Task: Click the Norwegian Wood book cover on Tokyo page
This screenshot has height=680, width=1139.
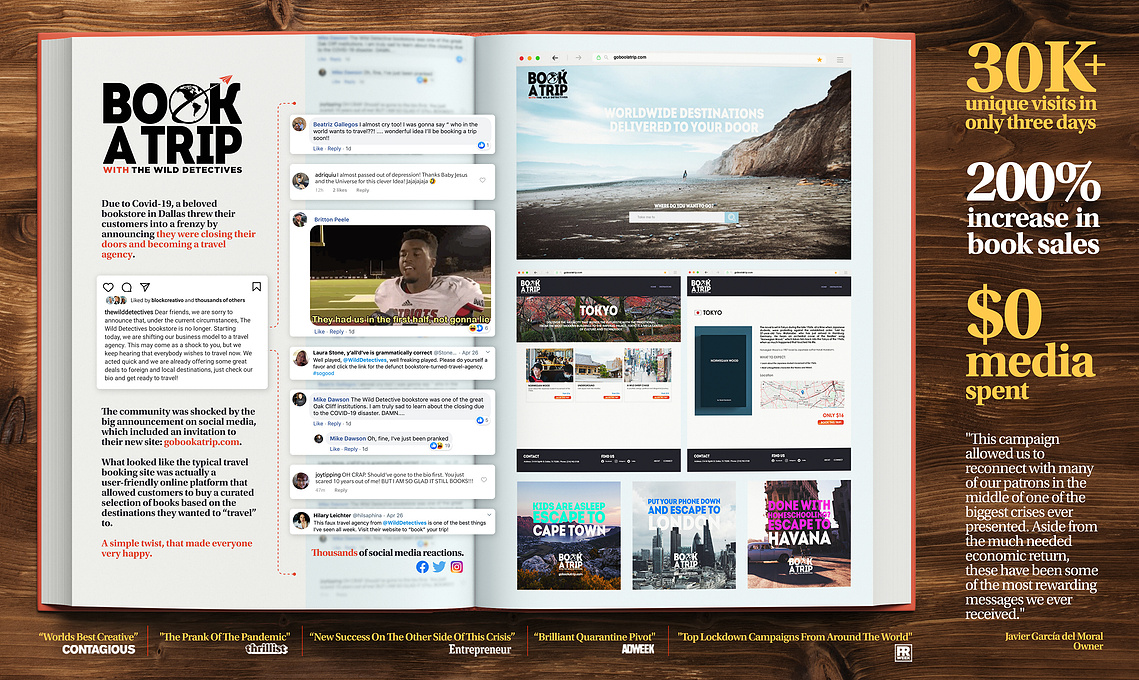Action: [x=723, y=371]
